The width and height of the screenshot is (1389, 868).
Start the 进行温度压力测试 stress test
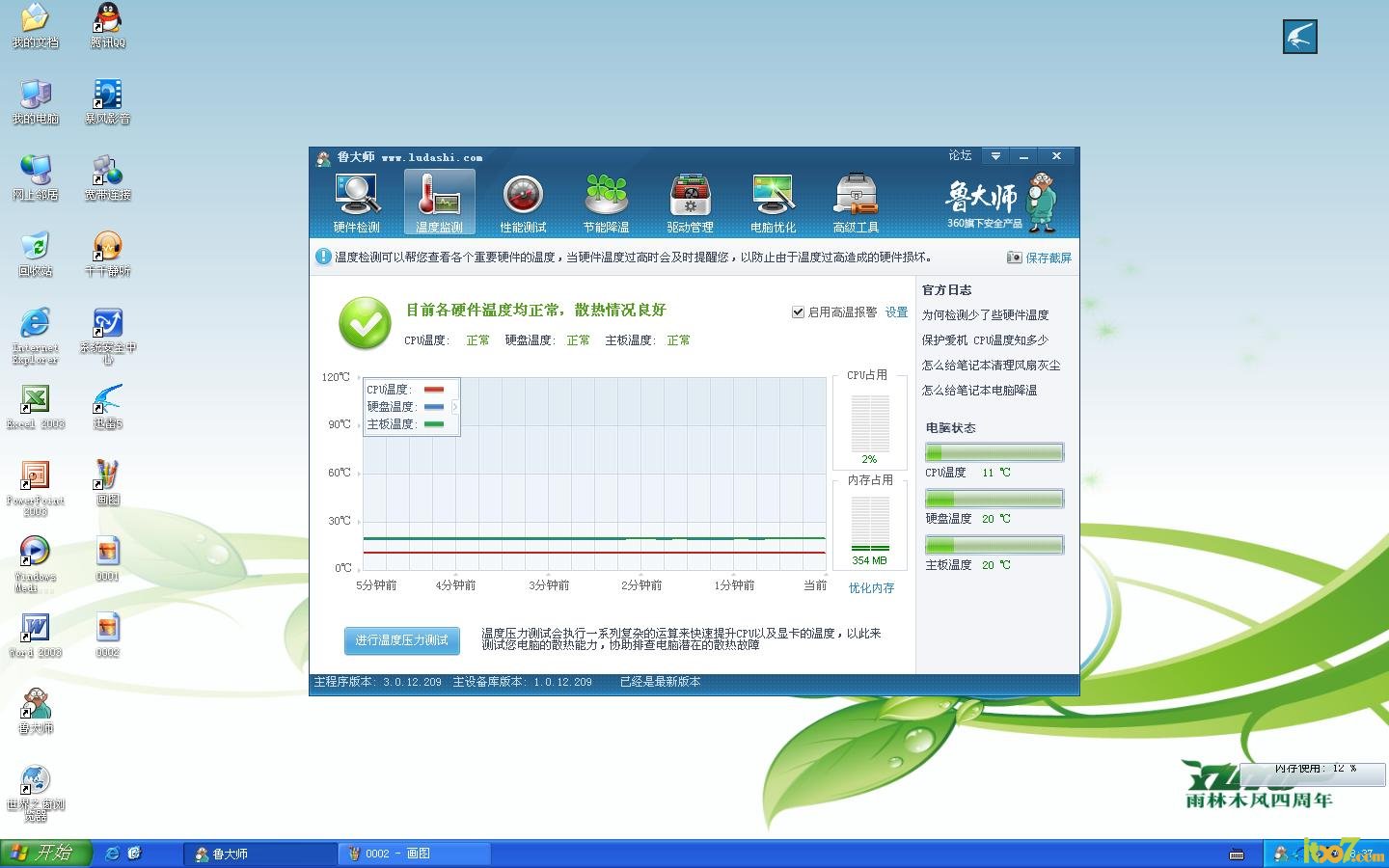401,640
